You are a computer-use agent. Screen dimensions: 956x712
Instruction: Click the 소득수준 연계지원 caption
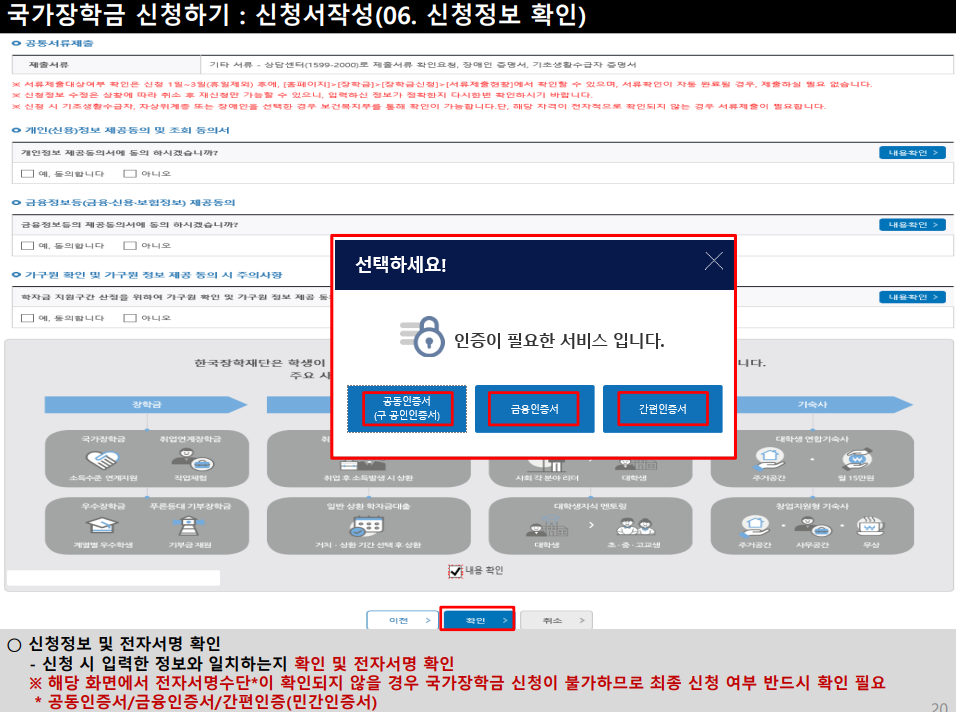(103, 478)
